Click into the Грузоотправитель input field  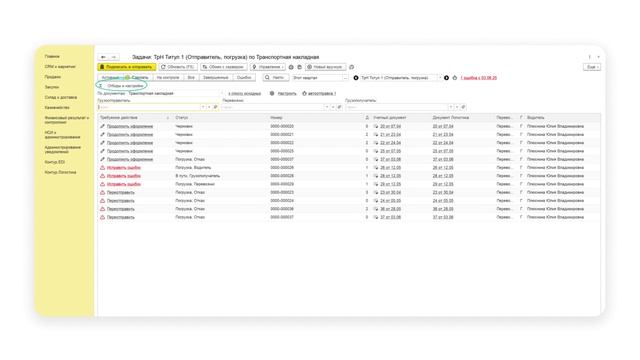tap(149, 107)
